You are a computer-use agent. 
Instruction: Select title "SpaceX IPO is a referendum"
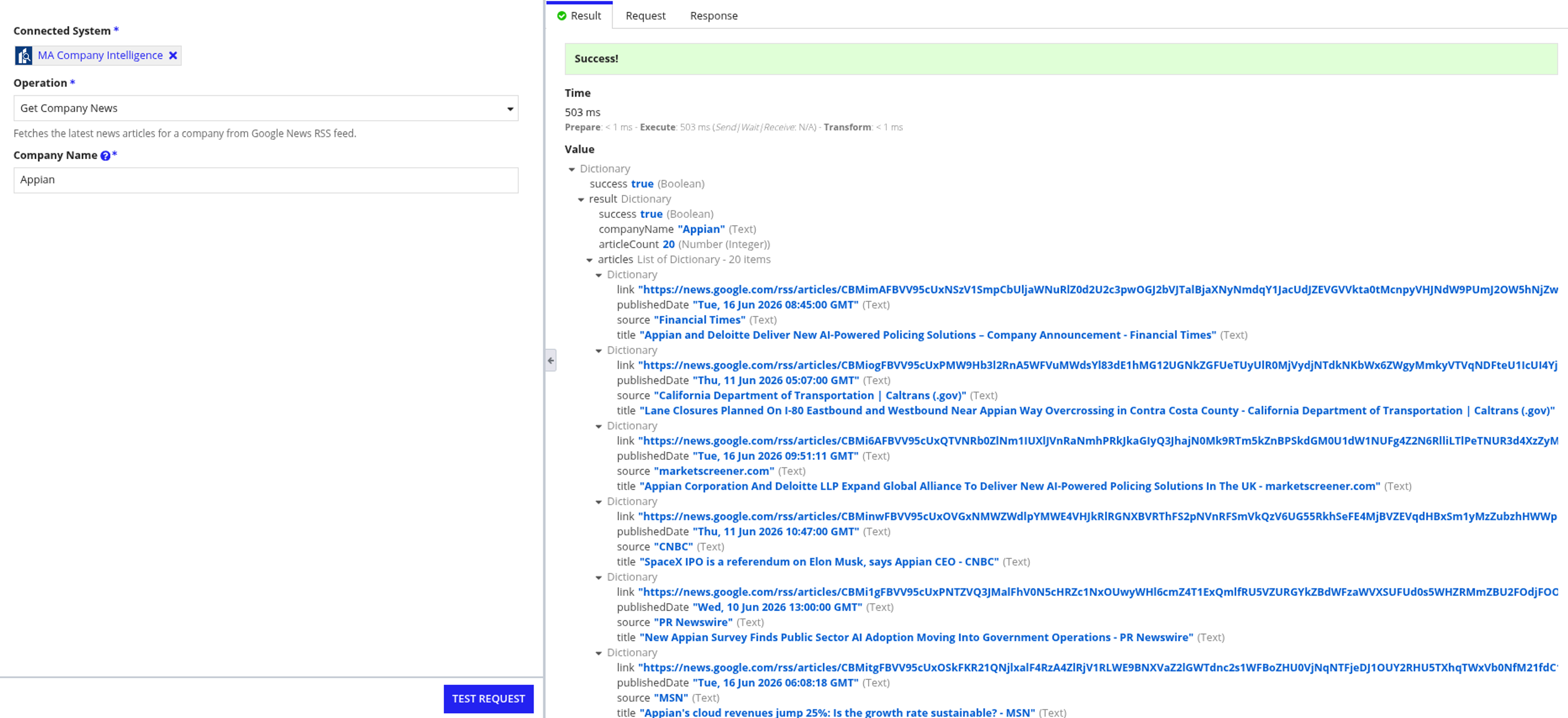pos(819,562)
